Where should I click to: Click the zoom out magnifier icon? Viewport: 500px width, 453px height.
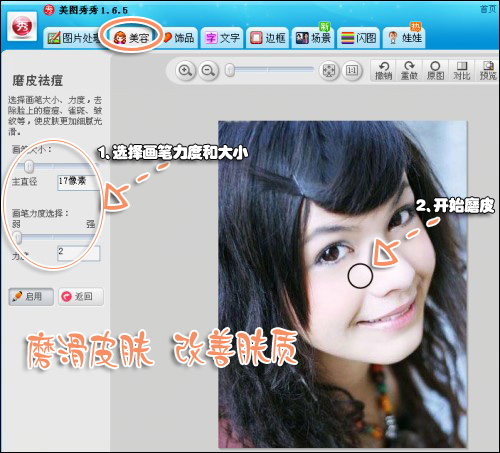[x=209, y=71]
